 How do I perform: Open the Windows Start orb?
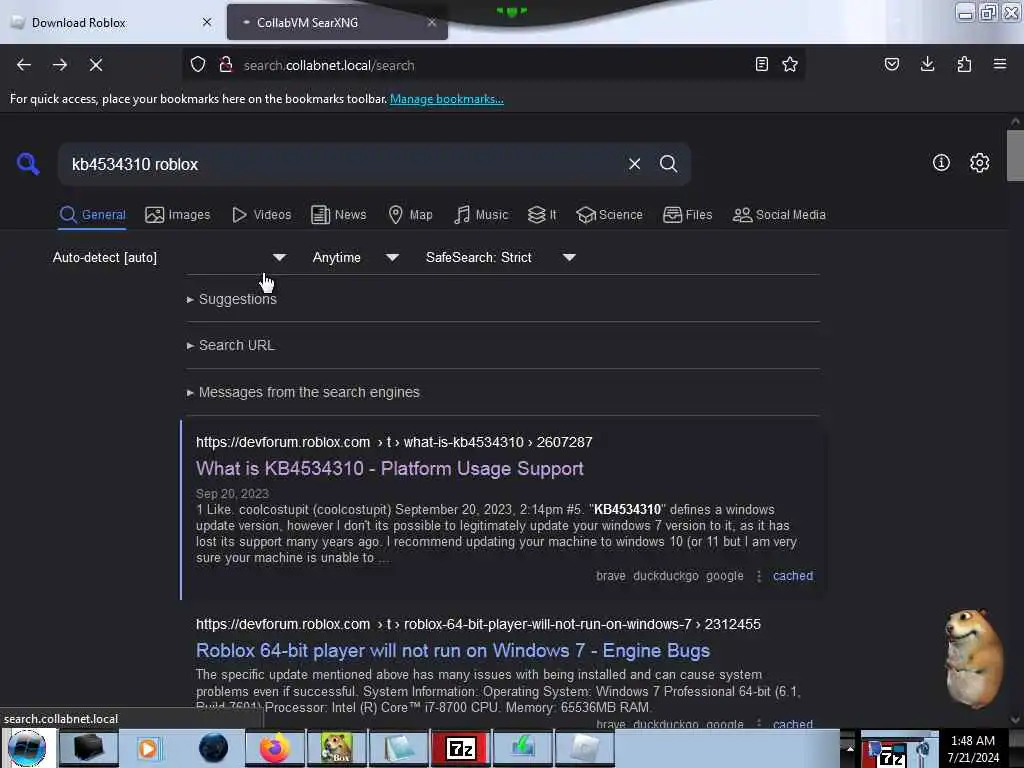27,748
